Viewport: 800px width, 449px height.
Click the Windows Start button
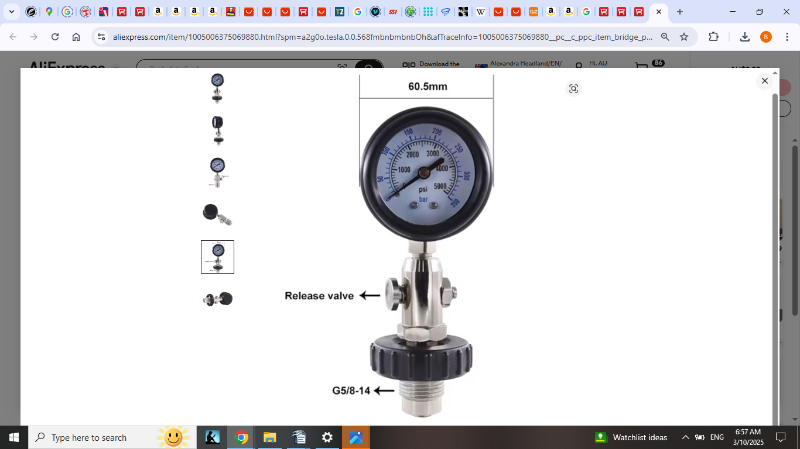tap(14, 438)
